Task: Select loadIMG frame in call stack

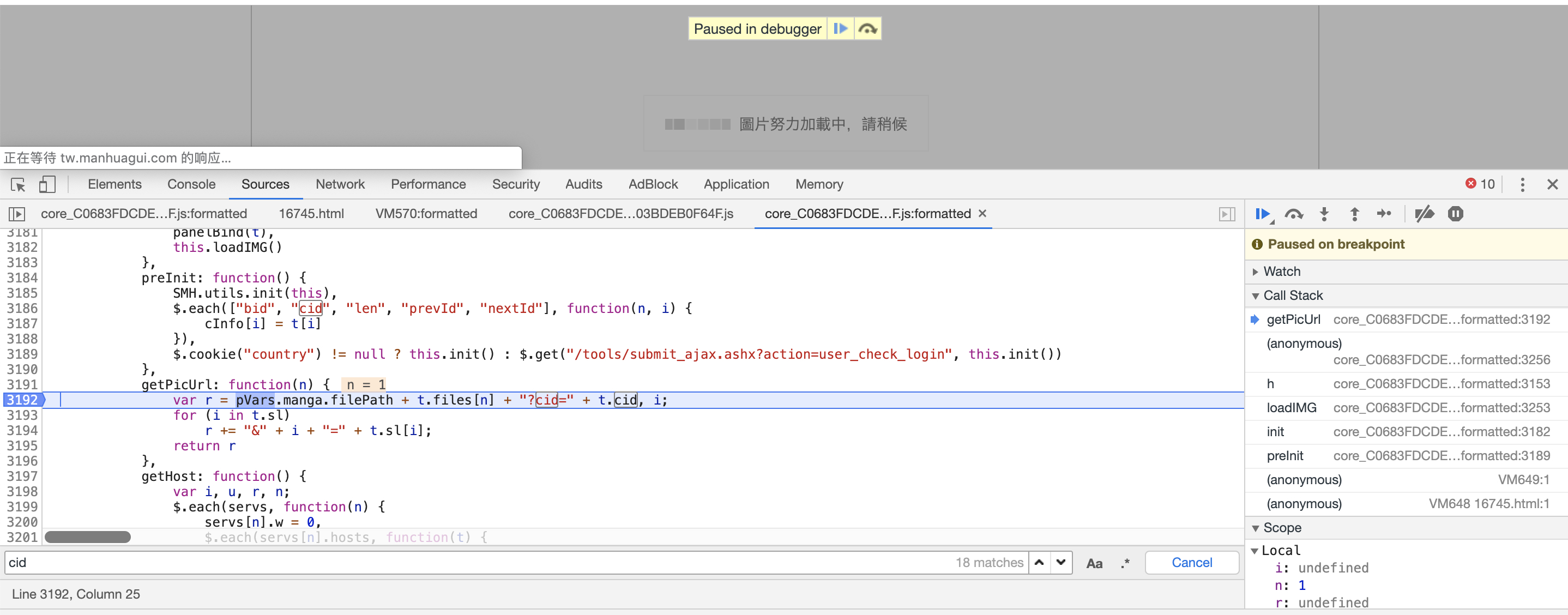Action: click(x=1292, y=408)
